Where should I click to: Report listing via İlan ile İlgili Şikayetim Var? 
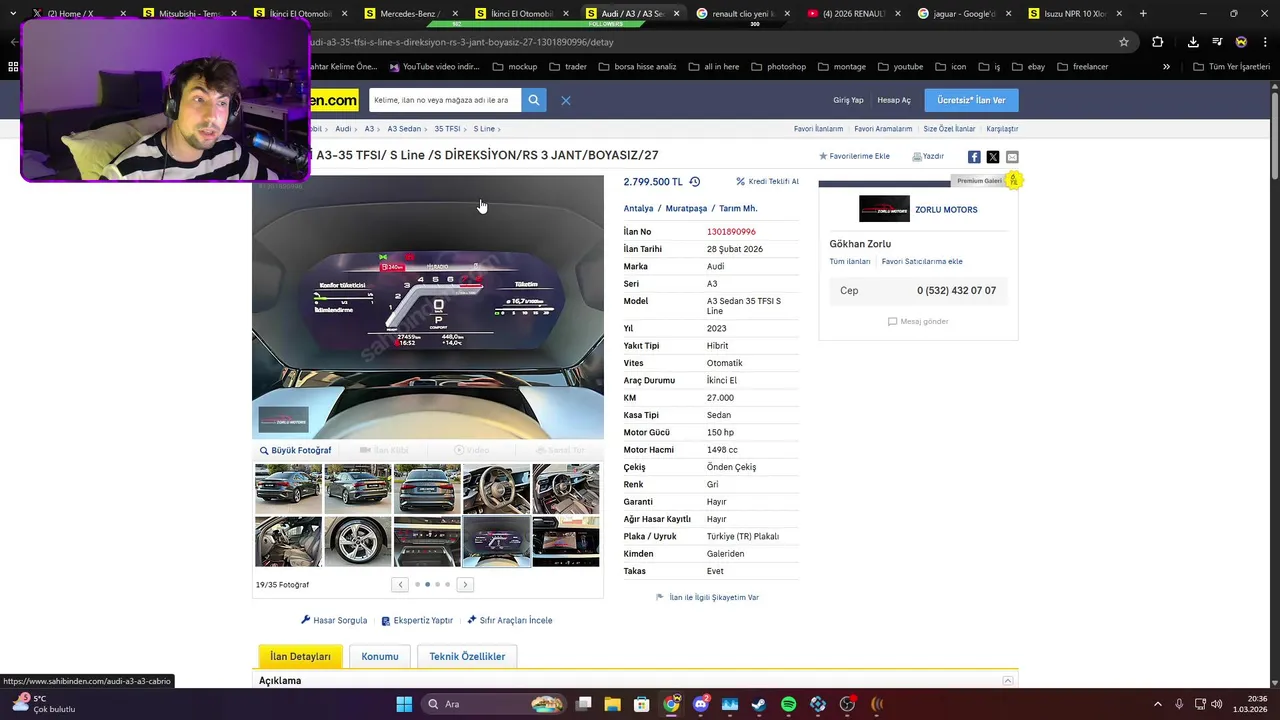(x=707, y=597)
